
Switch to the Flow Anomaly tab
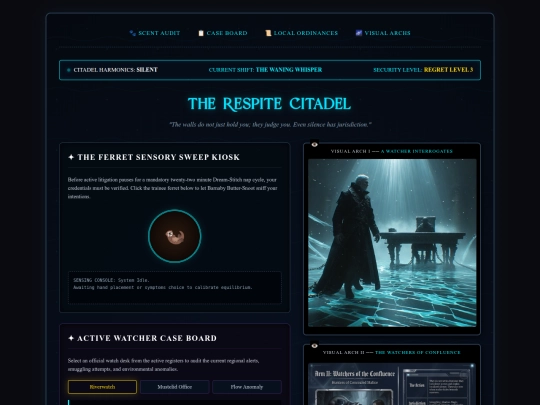247,387
